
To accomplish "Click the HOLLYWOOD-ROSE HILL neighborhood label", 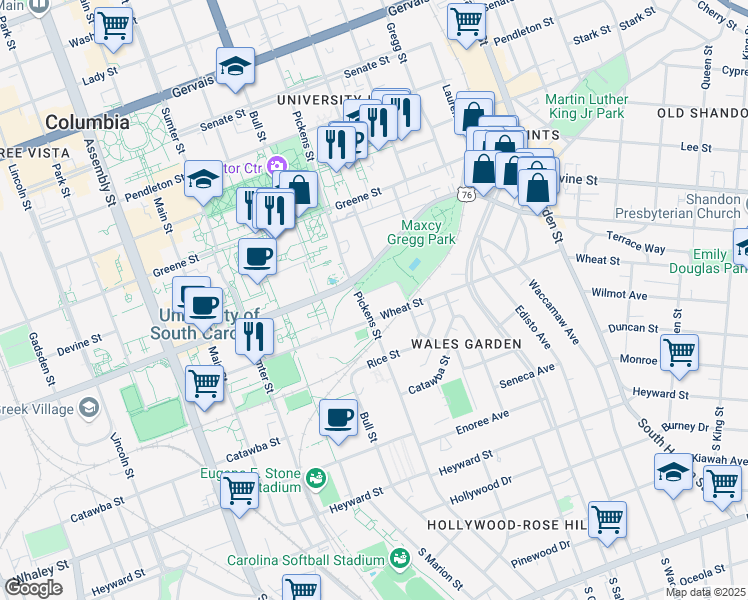I will tap(507, 525).
